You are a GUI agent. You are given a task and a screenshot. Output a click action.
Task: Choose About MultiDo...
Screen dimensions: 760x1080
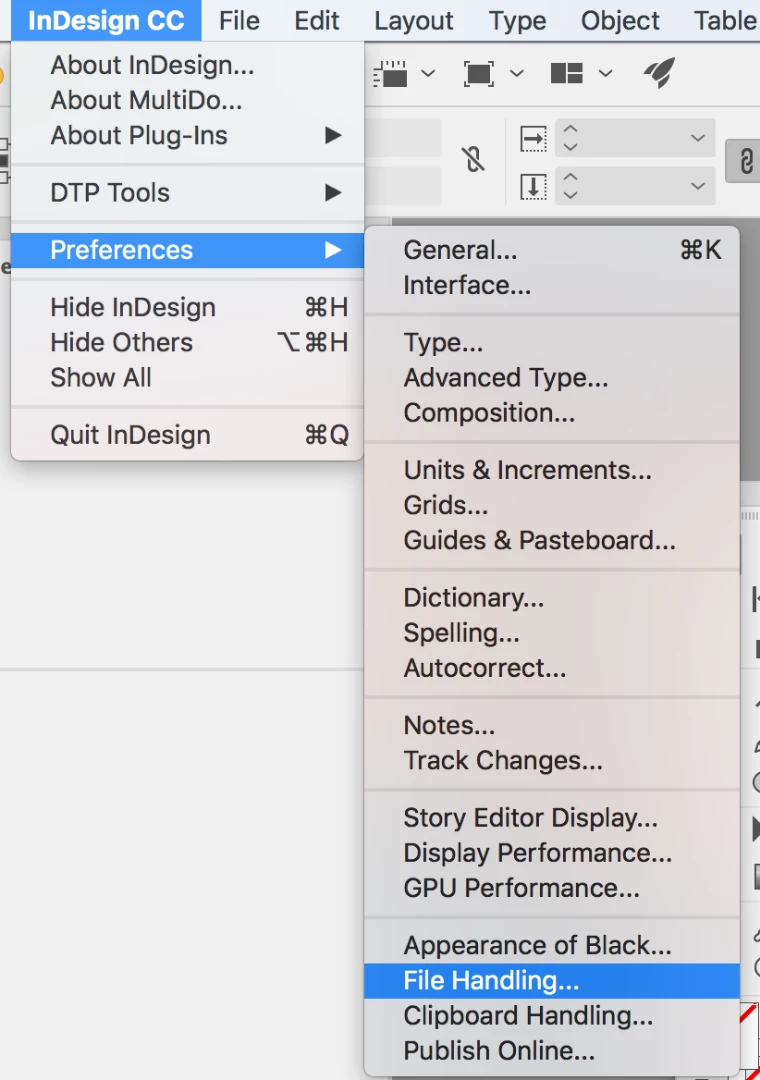(x=187, y=100)
